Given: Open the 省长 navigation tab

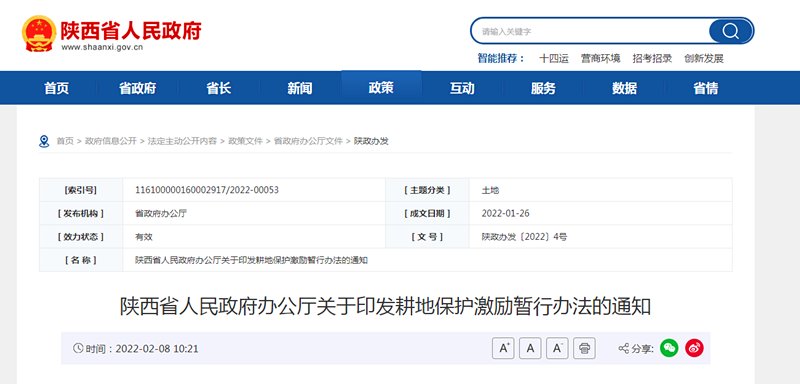Looking at the screenshot, I should coord(219,88).
